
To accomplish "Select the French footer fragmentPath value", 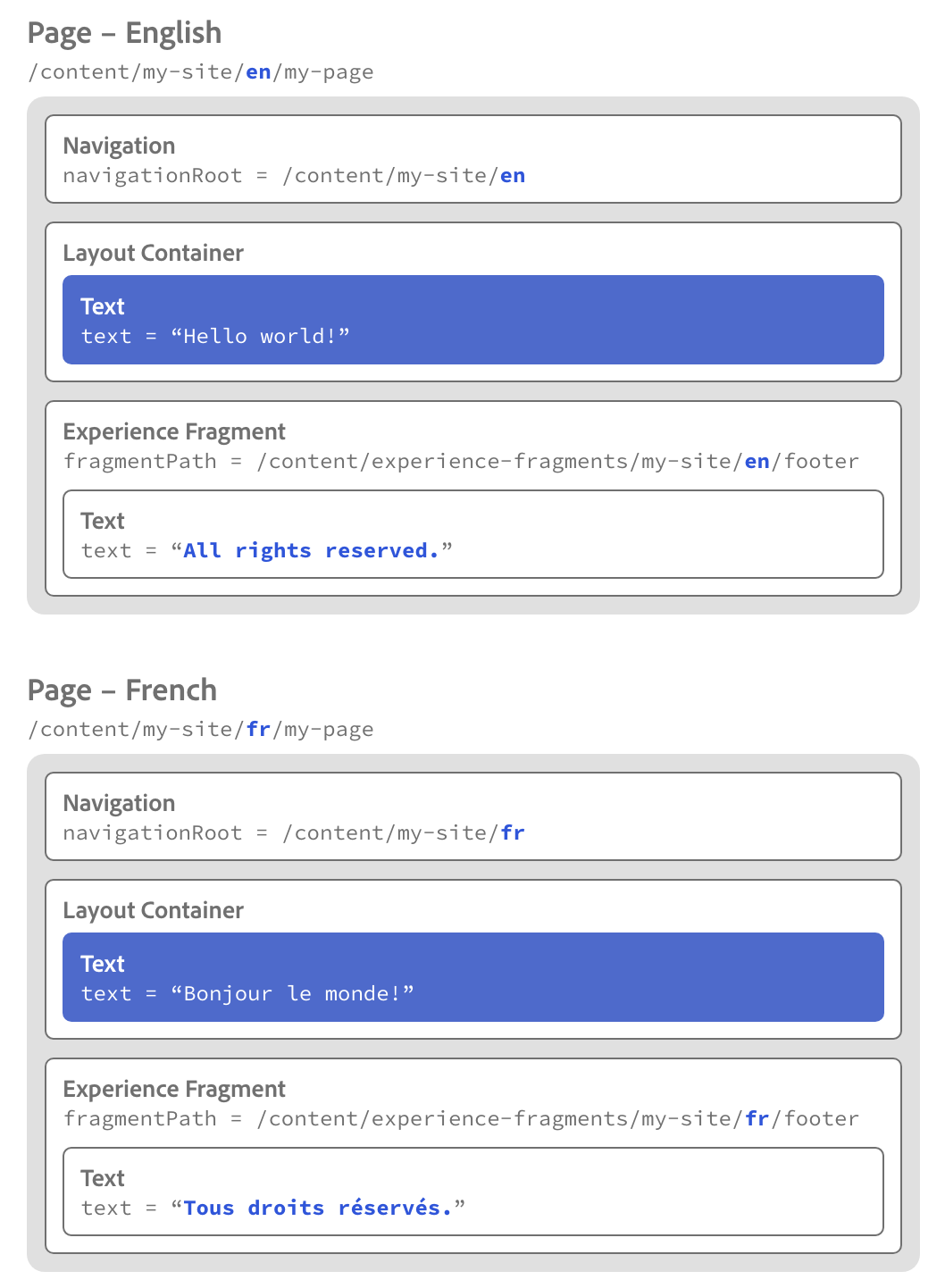I will pos(557,1119).
